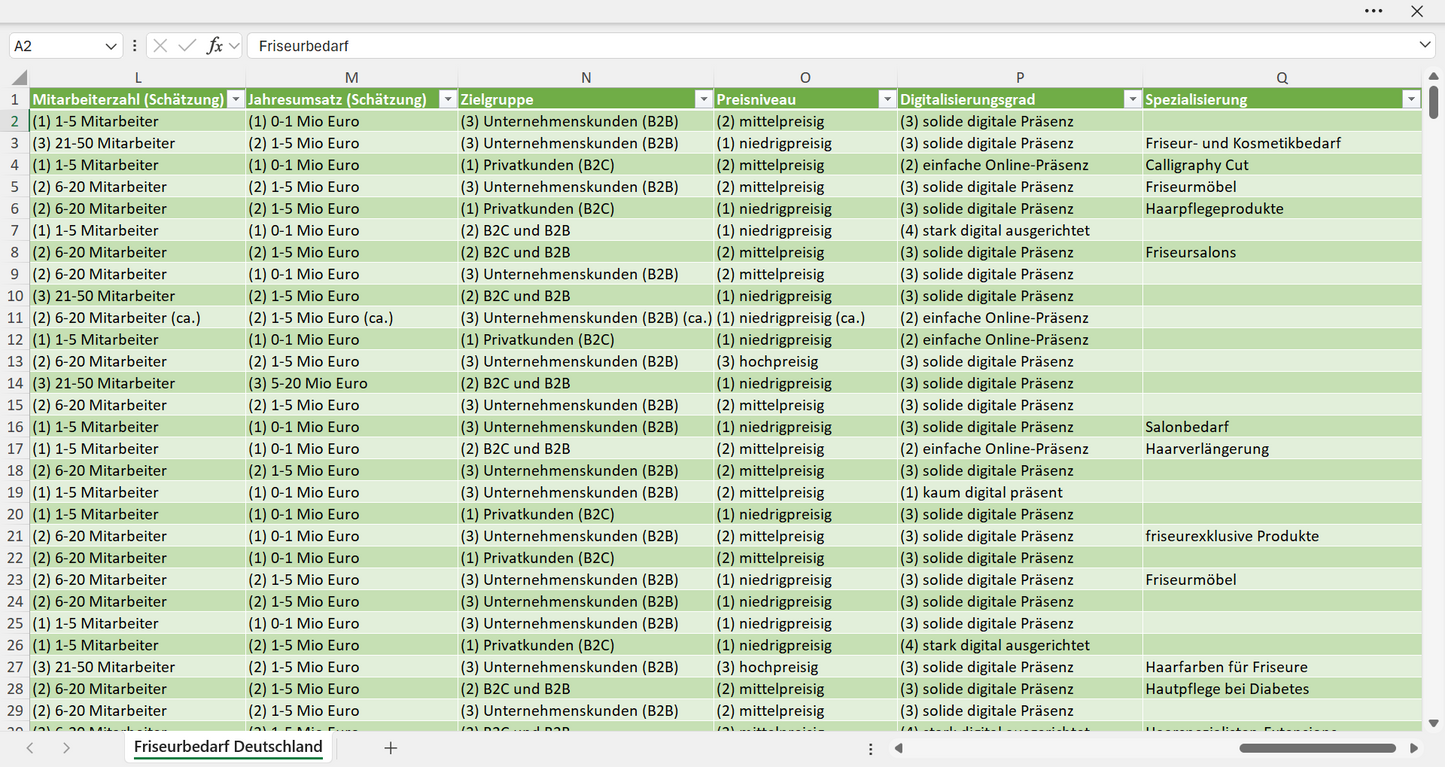Cancel formula entry with the X icon

click(161, 46)
